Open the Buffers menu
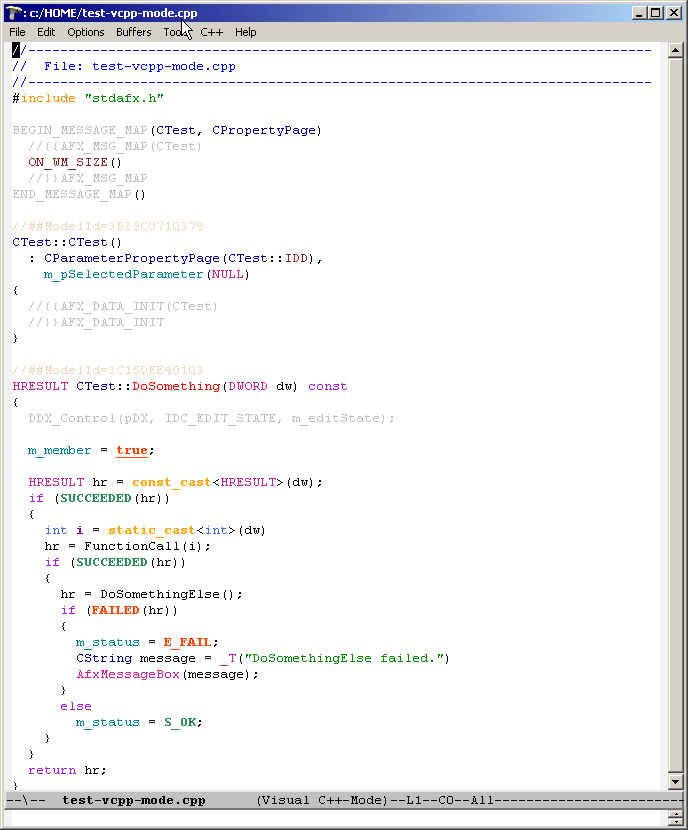The width and height of the screenshot is (688, 830). click(x=134, y=32)
